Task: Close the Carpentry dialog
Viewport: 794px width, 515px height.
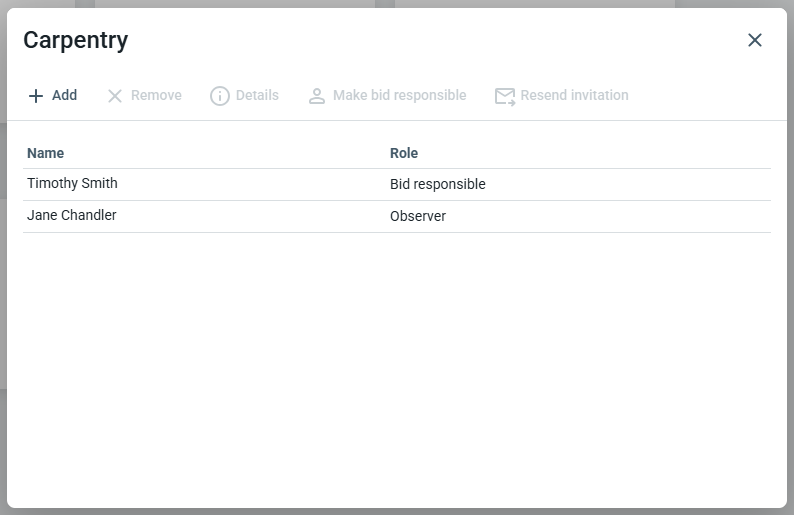Action: click(x=755, y=40)
